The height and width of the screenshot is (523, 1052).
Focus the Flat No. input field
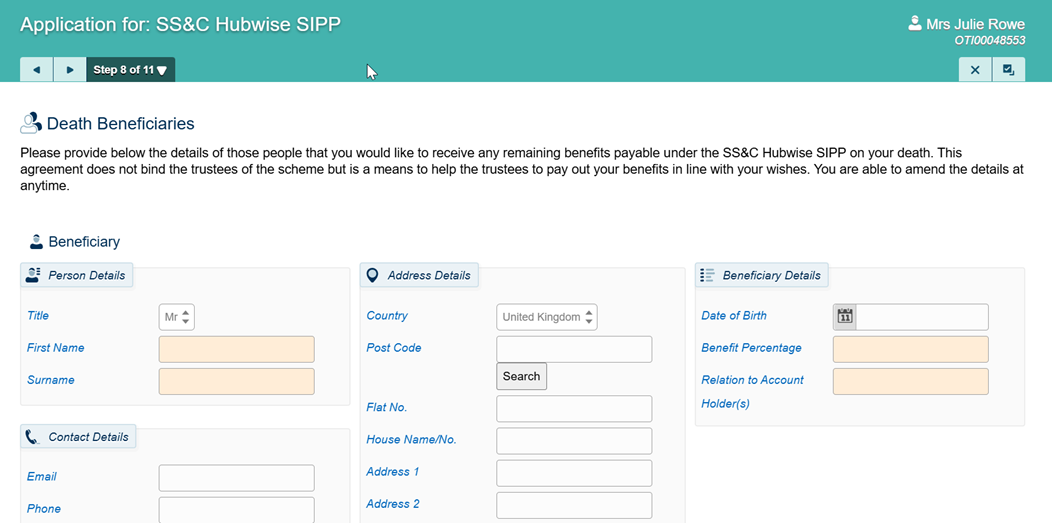pos(574,408)
